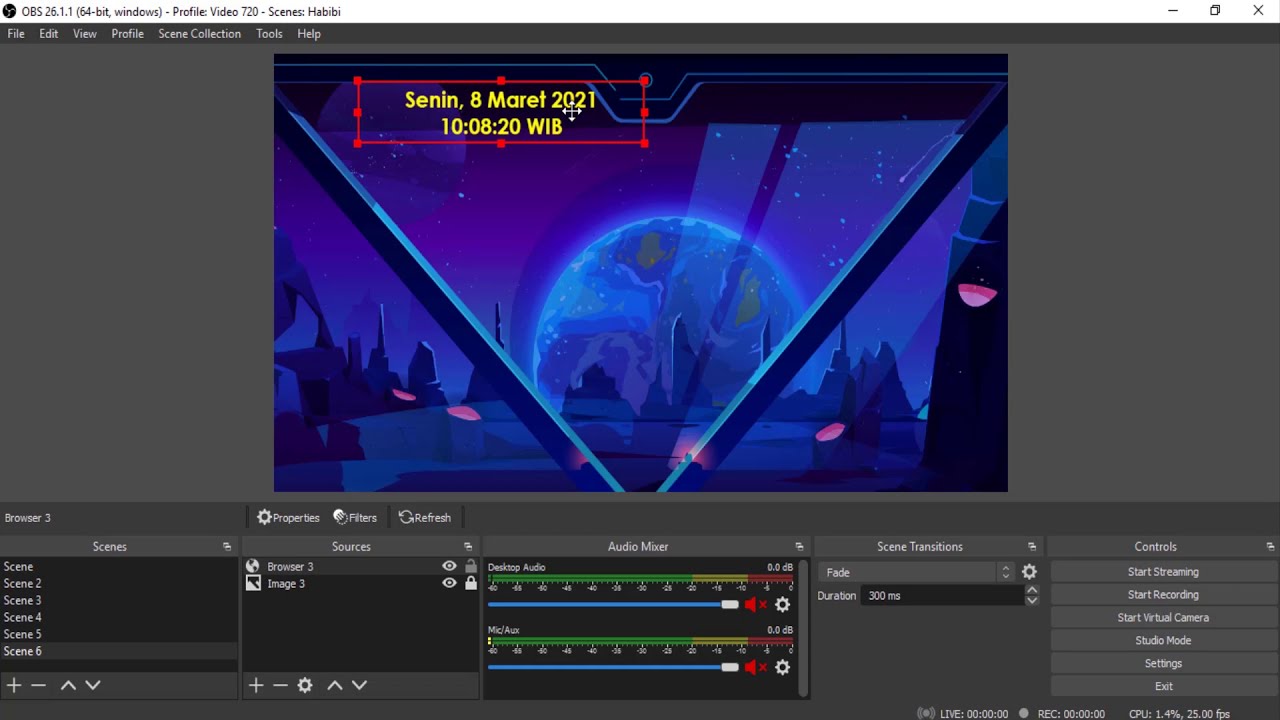Move scene down in Scenes list
Screen dimensions: 1280x720
93,685
